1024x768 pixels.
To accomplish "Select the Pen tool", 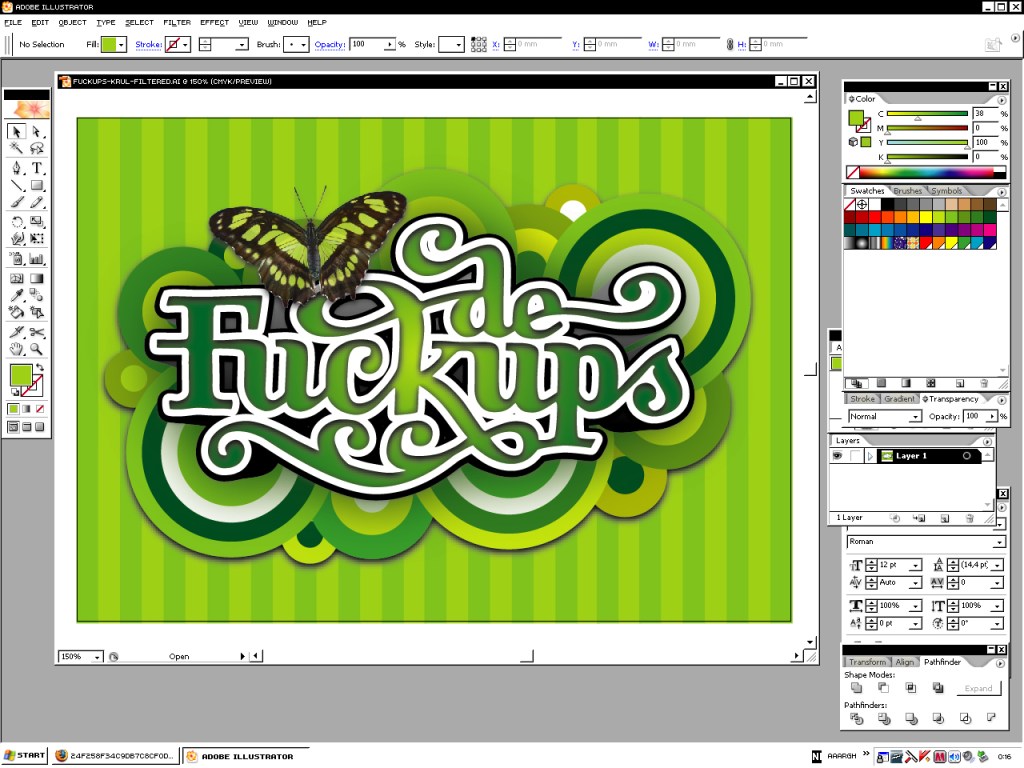I will coord(17,168).
